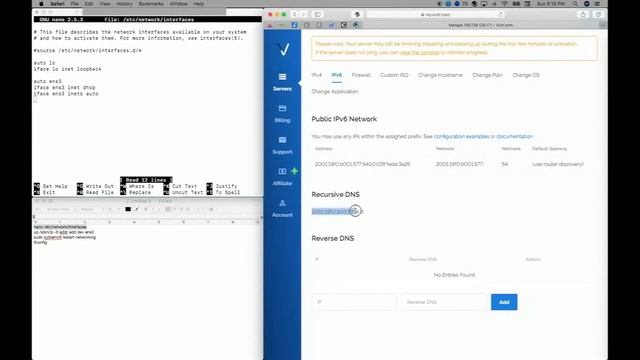
Task: Click the highlighted Recursive DNS address
Action: tap(337, 211)
